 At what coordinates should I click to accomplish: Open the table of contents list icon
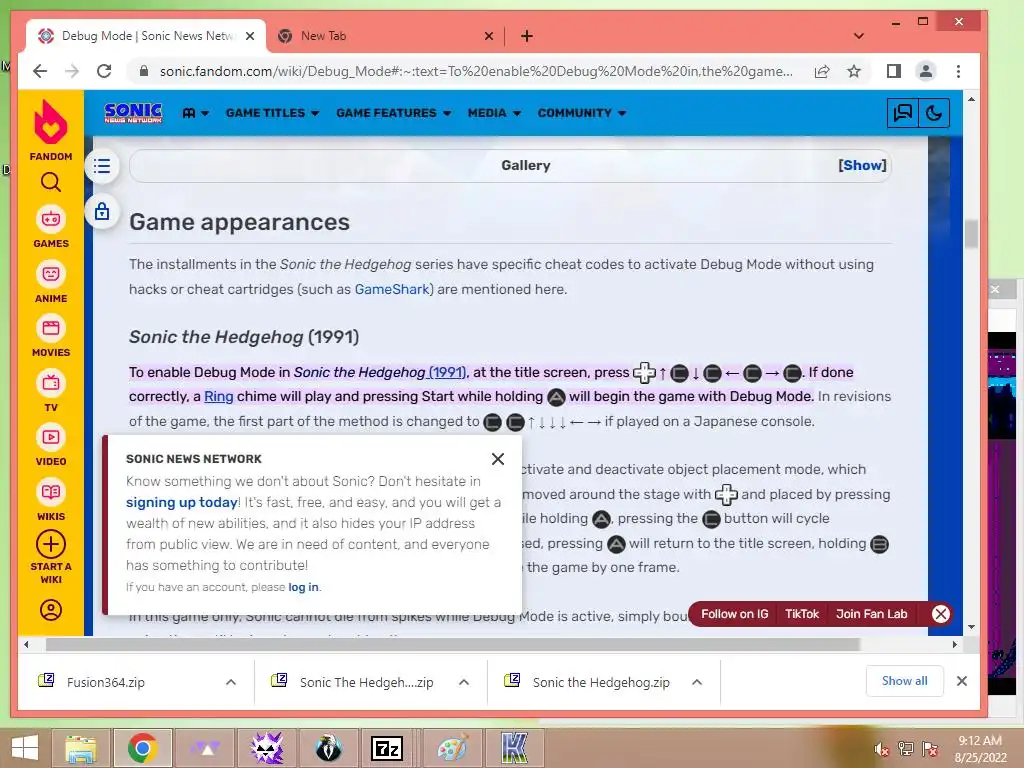click(102, 166)
